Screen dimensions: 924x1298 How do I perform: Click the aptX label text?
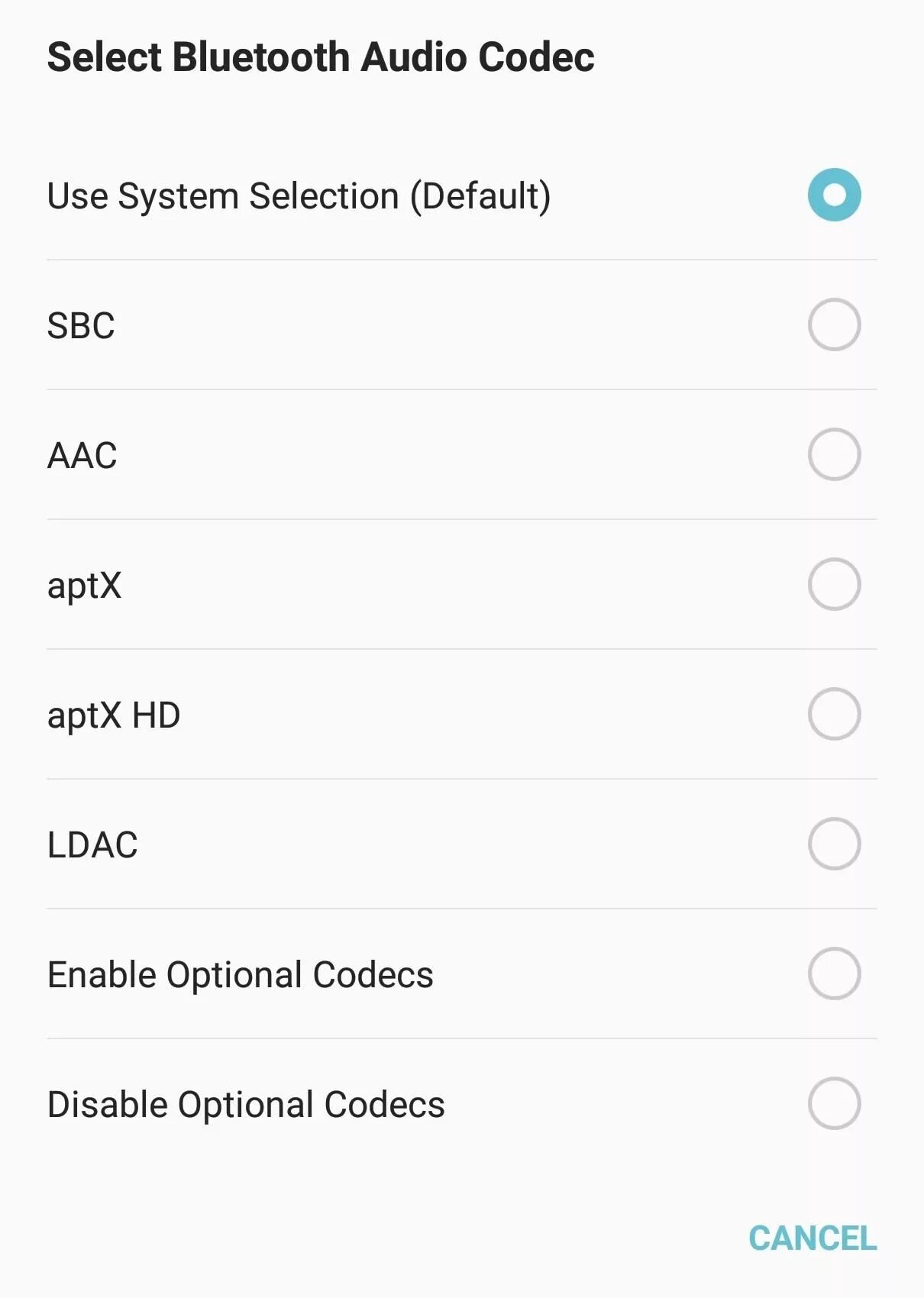(x=84, y=586)
